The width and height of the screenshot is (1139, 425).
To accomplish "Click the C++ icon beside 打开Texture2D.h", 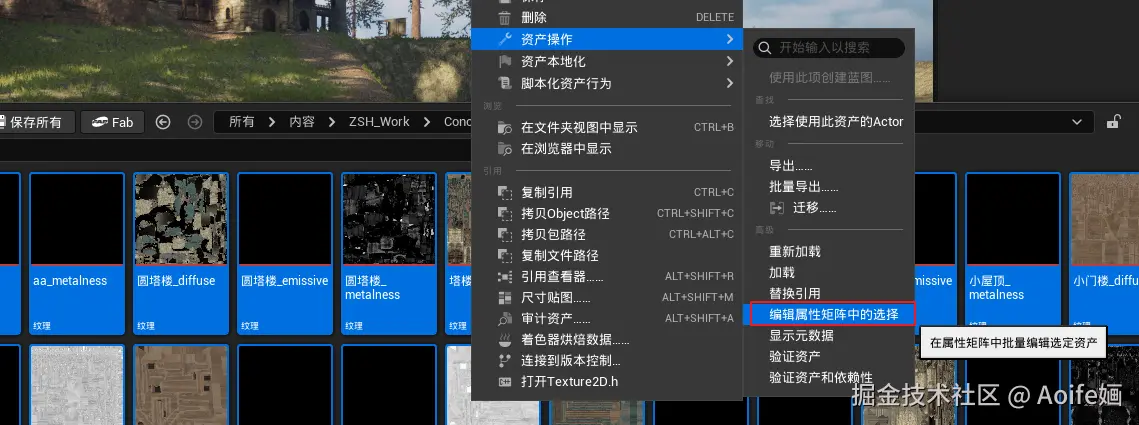I will 504,382.
